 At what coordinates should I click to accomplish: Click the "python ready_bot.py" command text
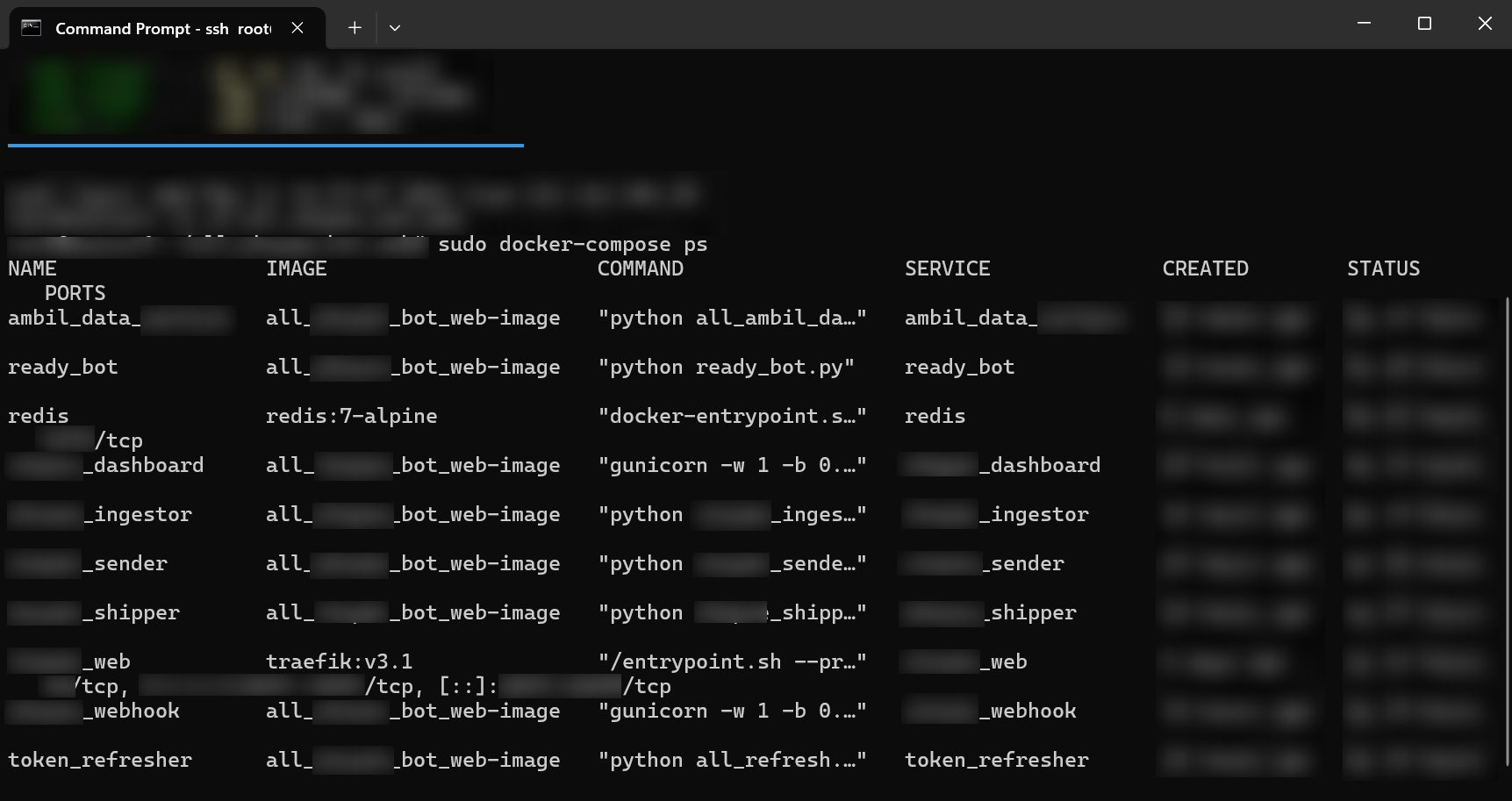tap(727, 367)
